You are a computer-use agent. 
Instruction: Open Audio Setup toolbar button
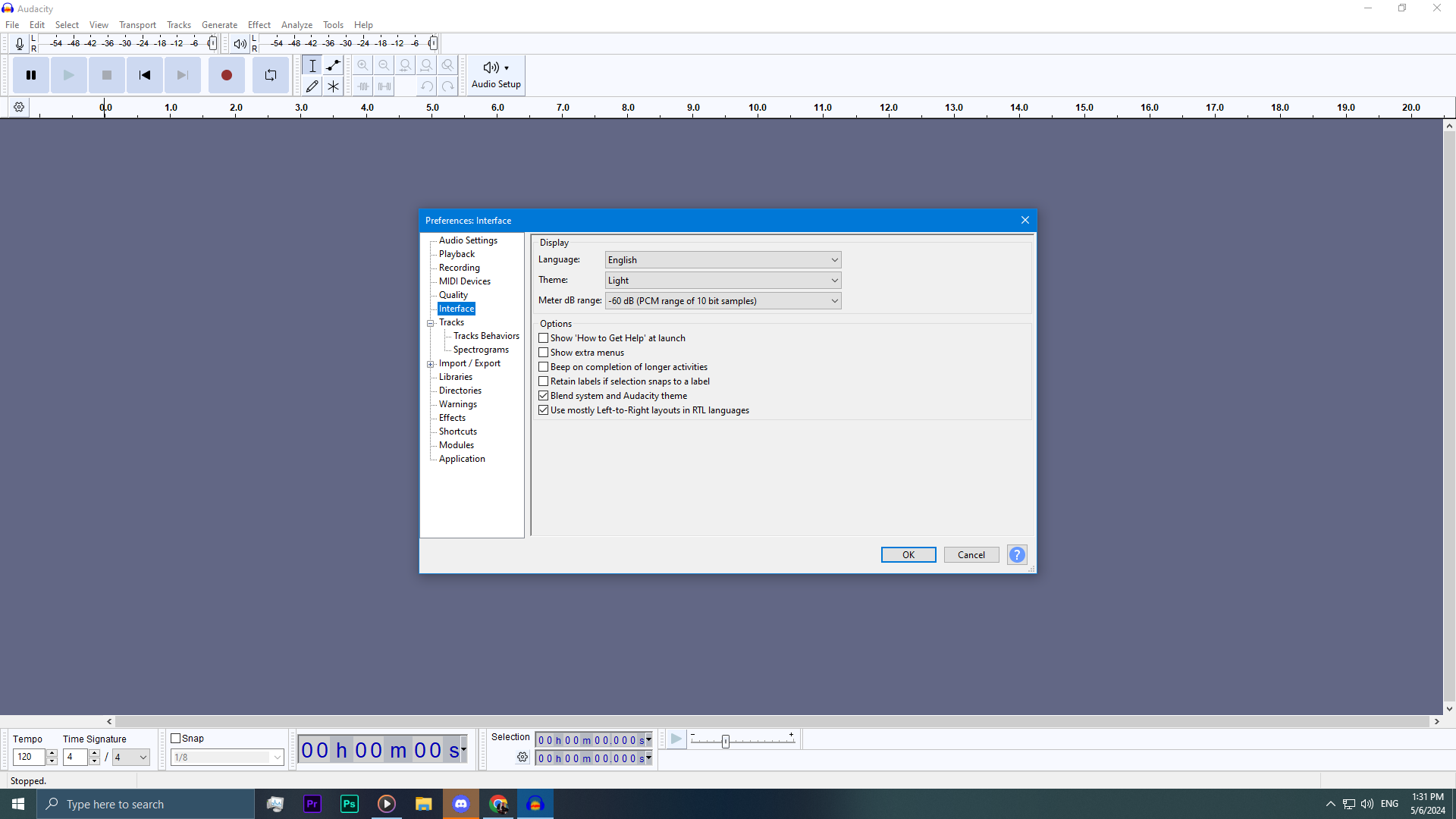496,75
